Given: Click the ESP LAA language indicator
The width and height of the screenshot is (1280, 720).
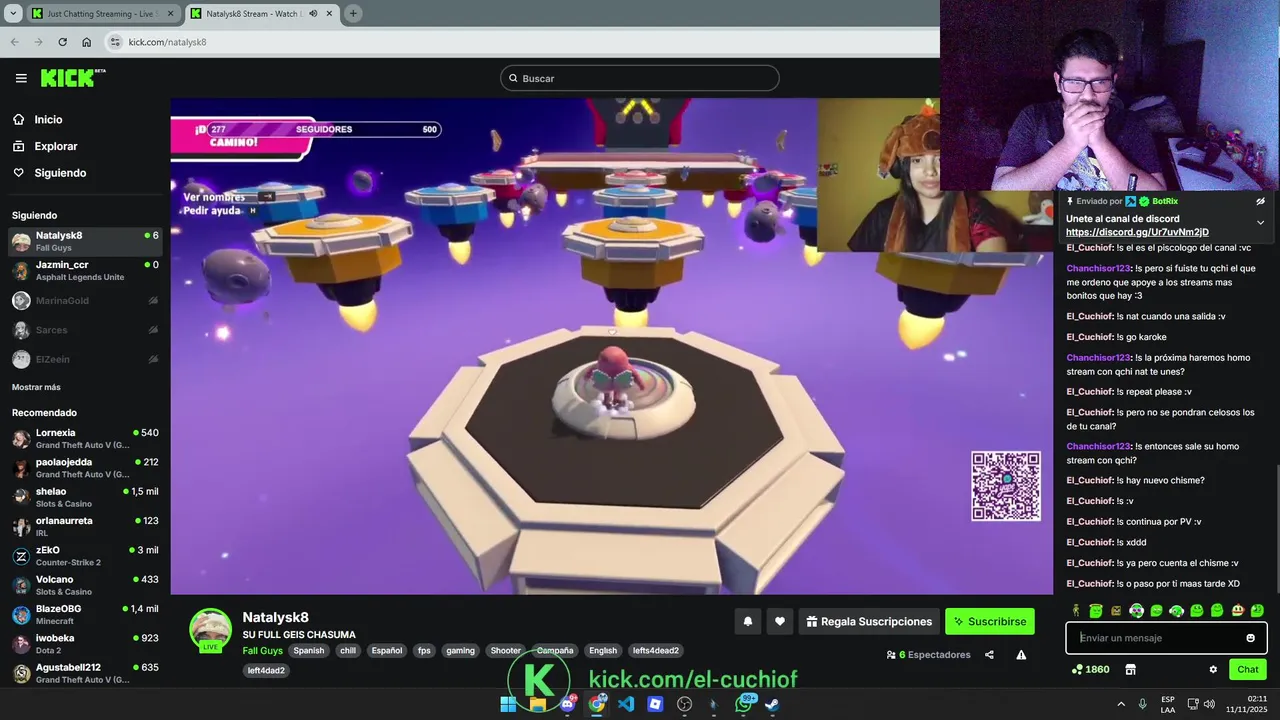Looking at the screenshot, I should tap(1168, 704).
